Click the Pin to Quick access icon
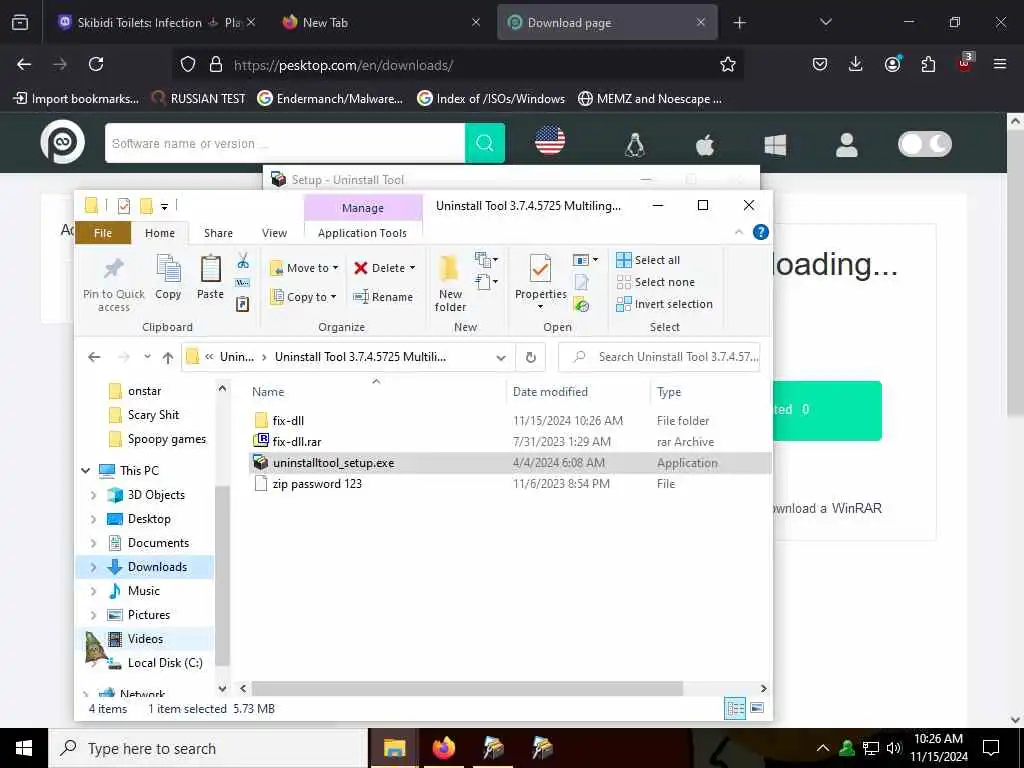 114,268
